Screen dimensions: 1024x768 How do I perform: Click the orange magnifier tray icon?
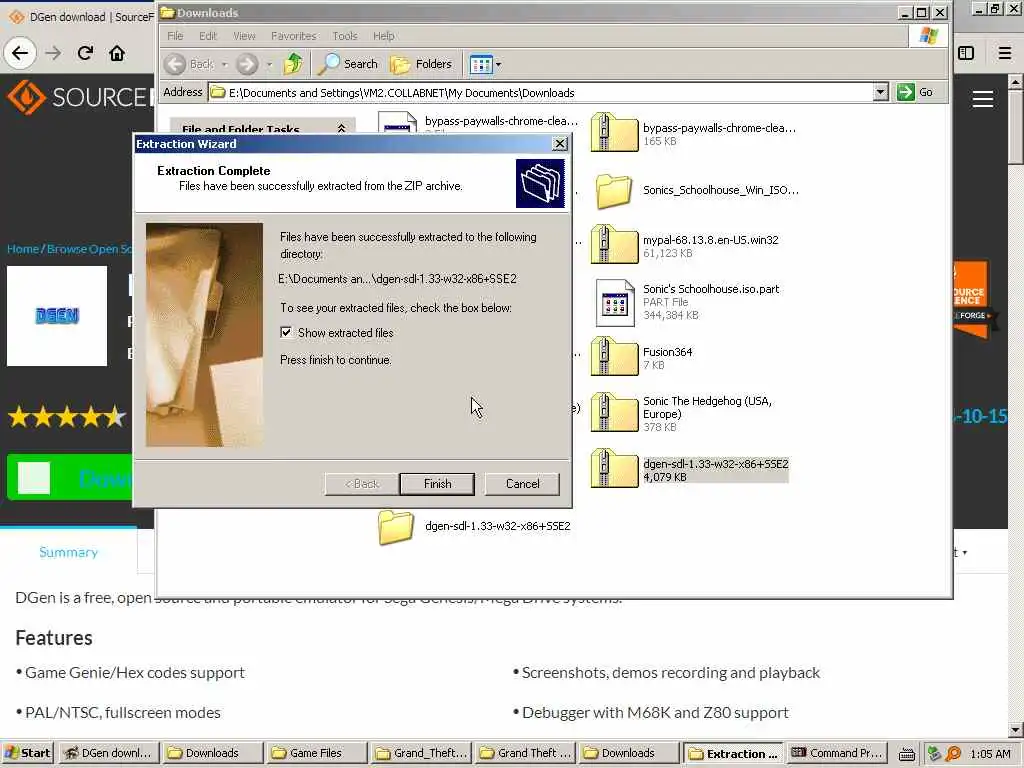coord(953,753)
